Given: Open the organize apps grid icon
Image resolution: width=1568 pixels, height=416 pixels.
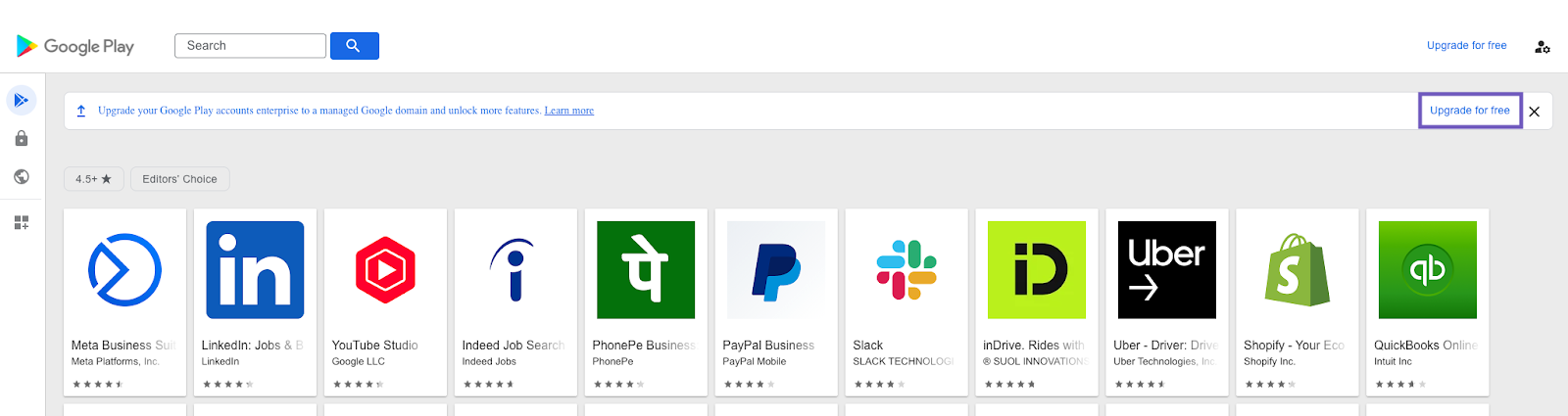Looking at the screenshot, I should click(x=22, y=223).
